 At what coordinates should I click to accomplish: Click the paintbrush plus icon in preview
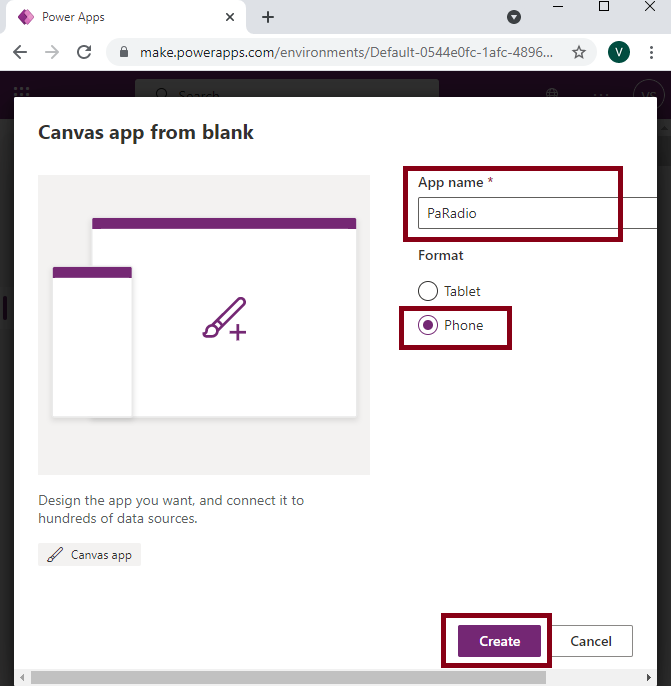[224, 320]
